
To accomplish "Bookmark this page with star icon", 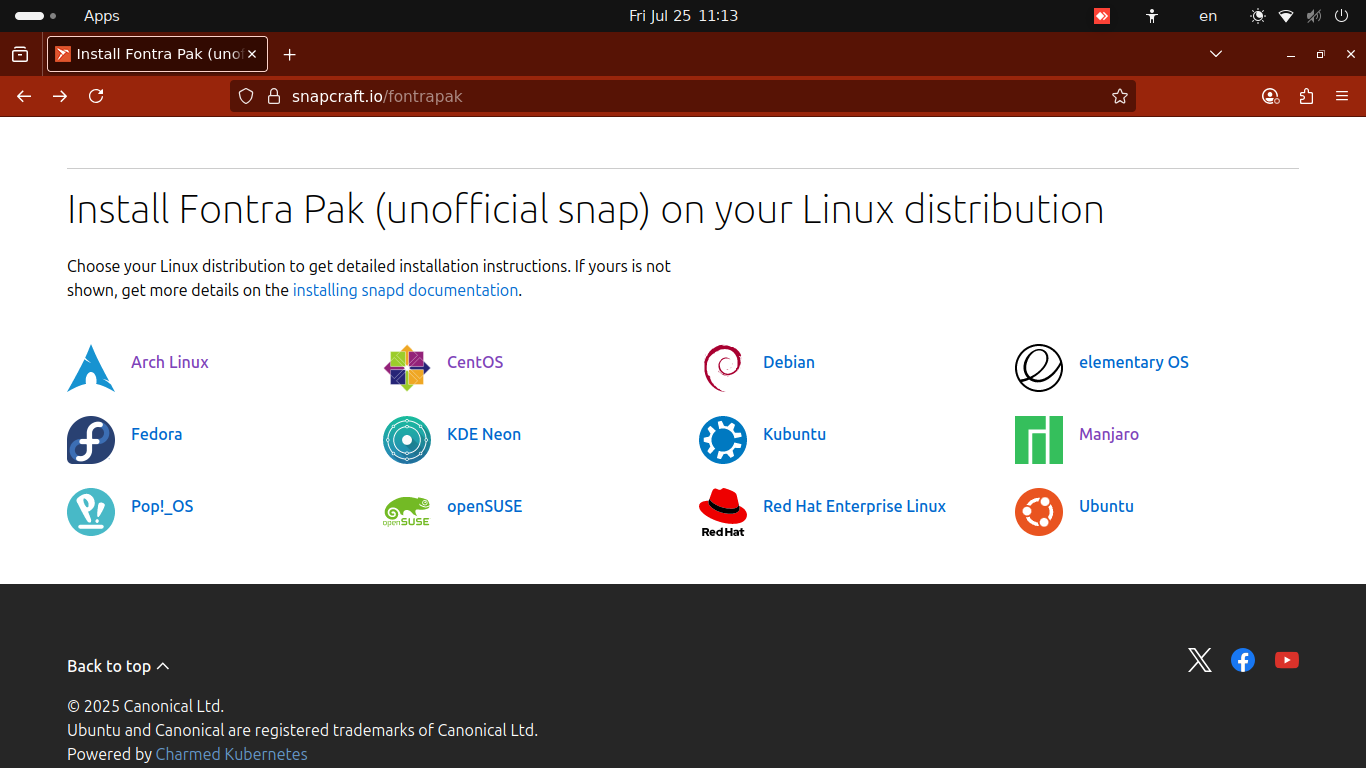I will click(1120, 96).
